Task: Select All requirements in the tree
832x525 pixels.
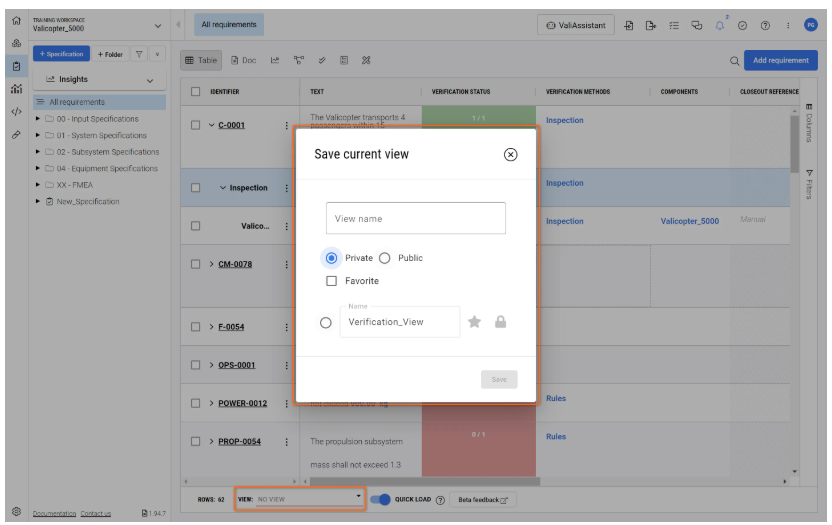Action: click(x=100, y=102)
